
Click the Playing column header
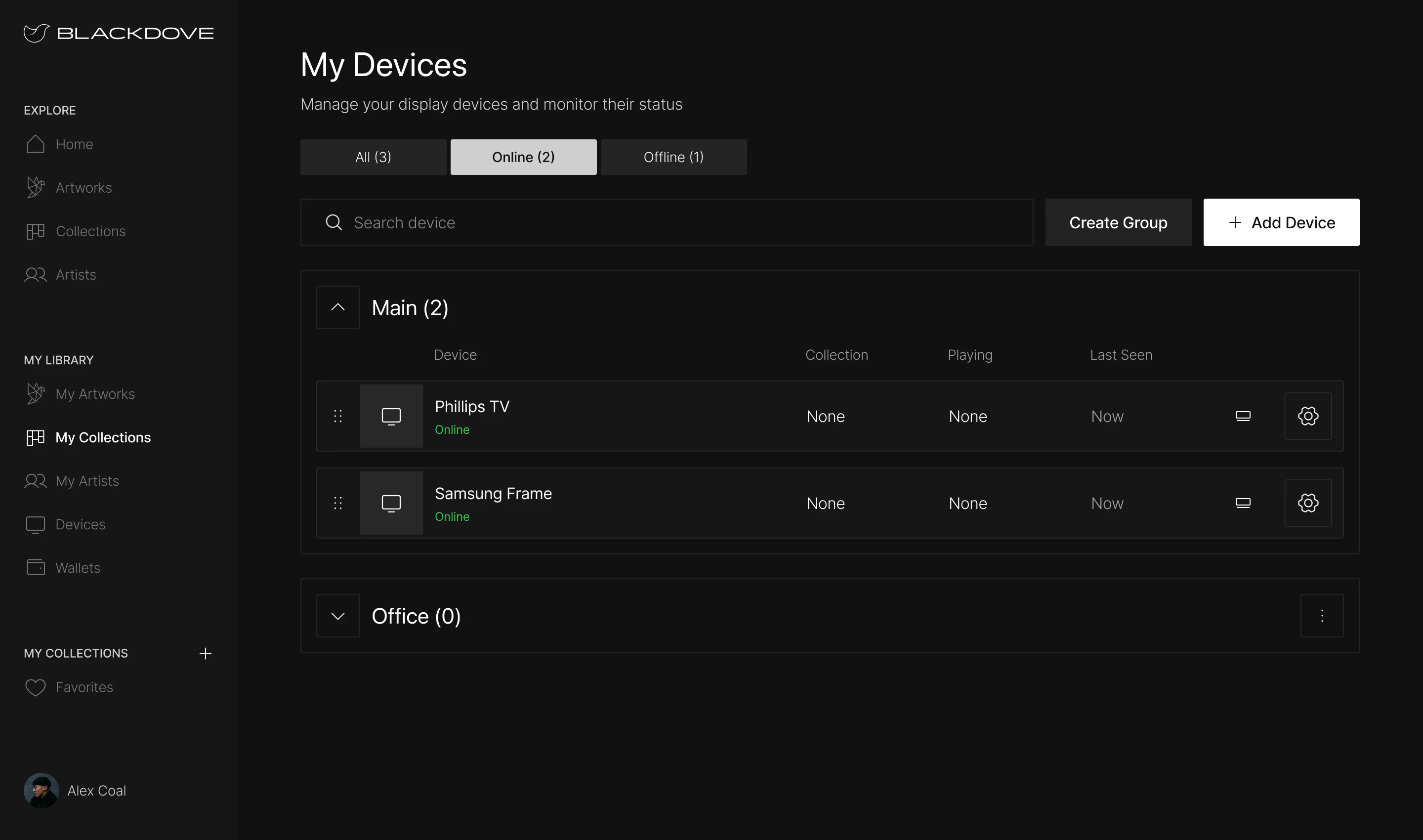click(x=970, y=355)
